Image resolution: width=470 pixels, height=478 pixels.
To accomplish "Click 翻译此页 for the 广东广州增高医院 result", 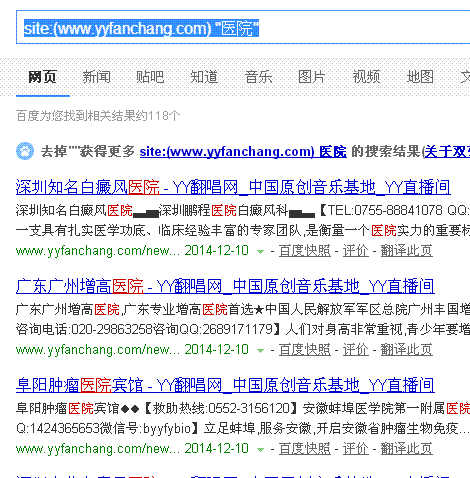I will pos(407,350).
